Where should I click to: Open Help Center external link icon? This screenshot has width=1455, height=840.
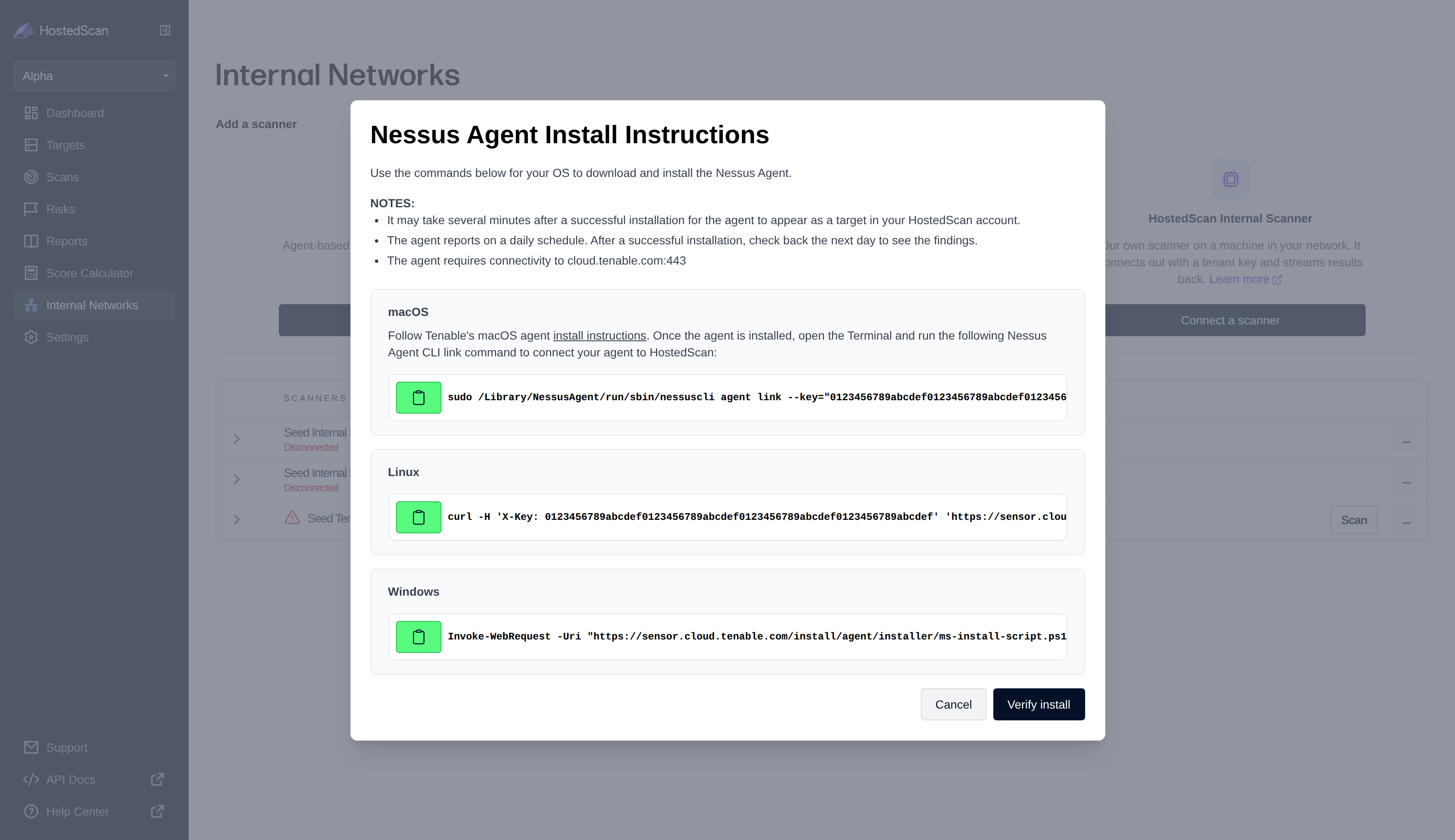[158, 811]
